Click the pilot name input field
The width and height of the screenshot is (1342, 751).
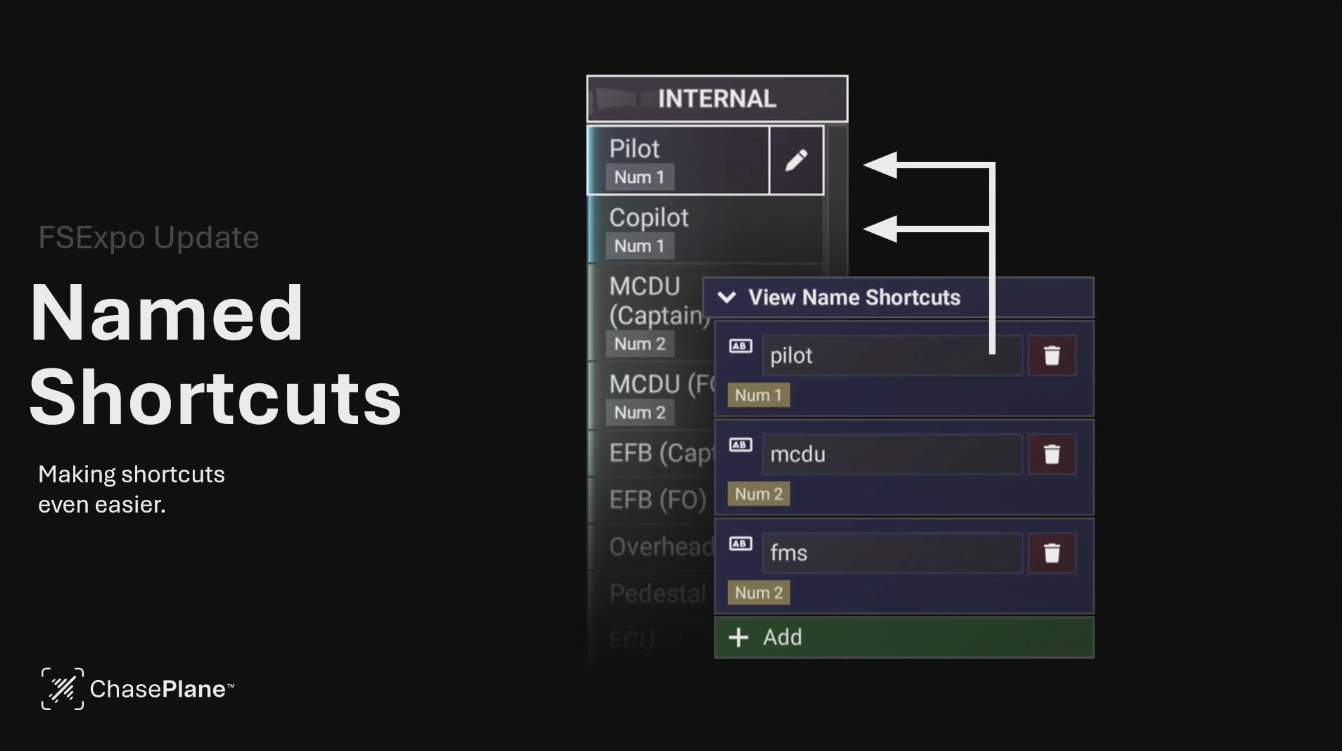pyautogui.click(x=892, y=356)
